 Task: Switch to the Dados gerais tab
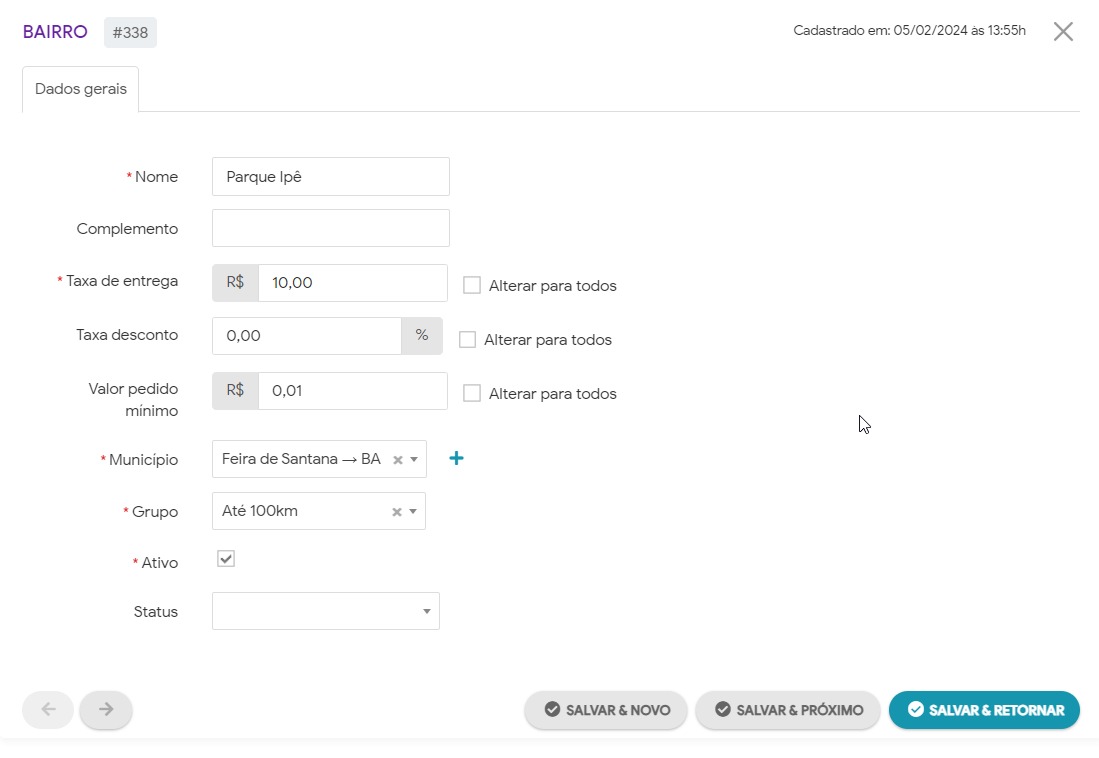tap(81, 89)
